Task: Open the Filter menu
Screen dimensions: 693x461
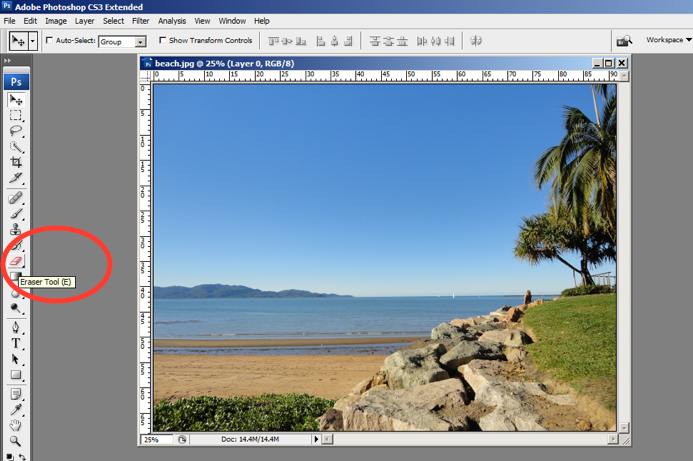Action: pos(140,21)
